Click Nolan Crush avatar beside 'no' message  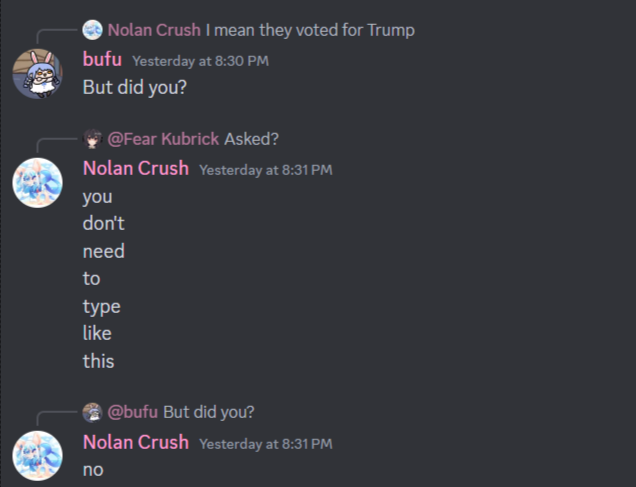(37, 456)
